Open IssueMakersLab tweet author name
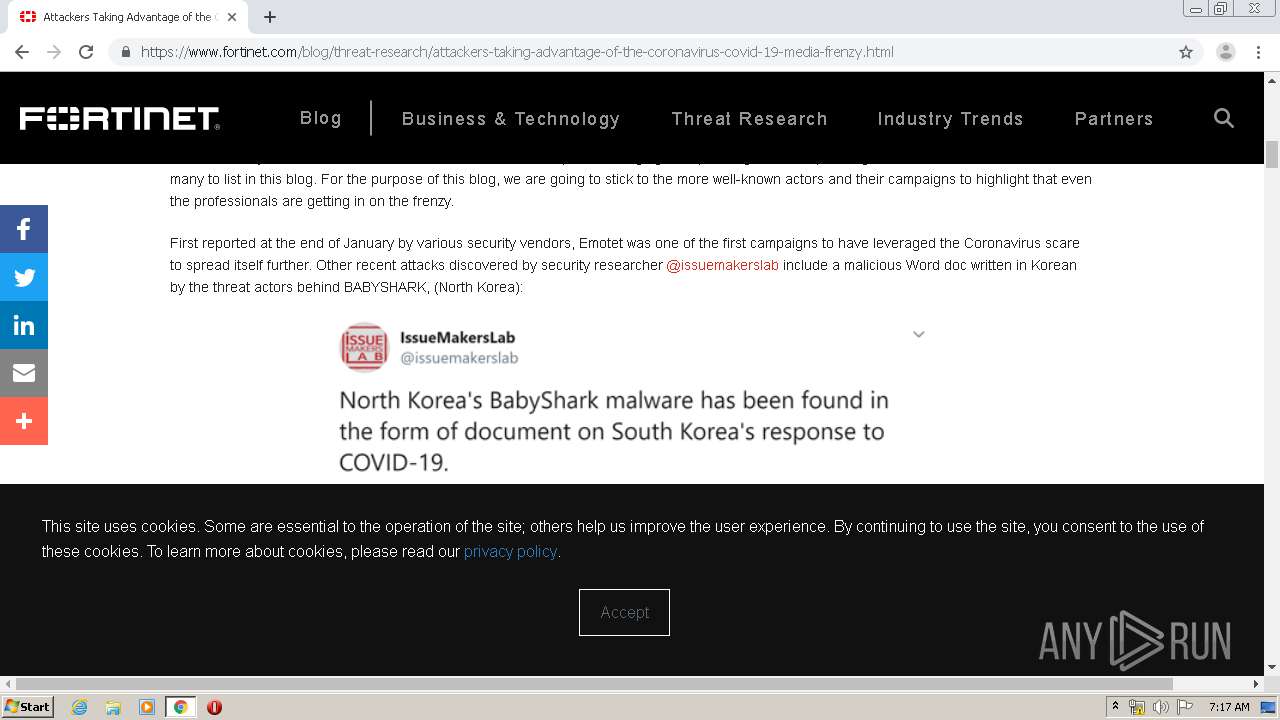The height and width of the screenshot is (720, 1280). click(457, 338)
